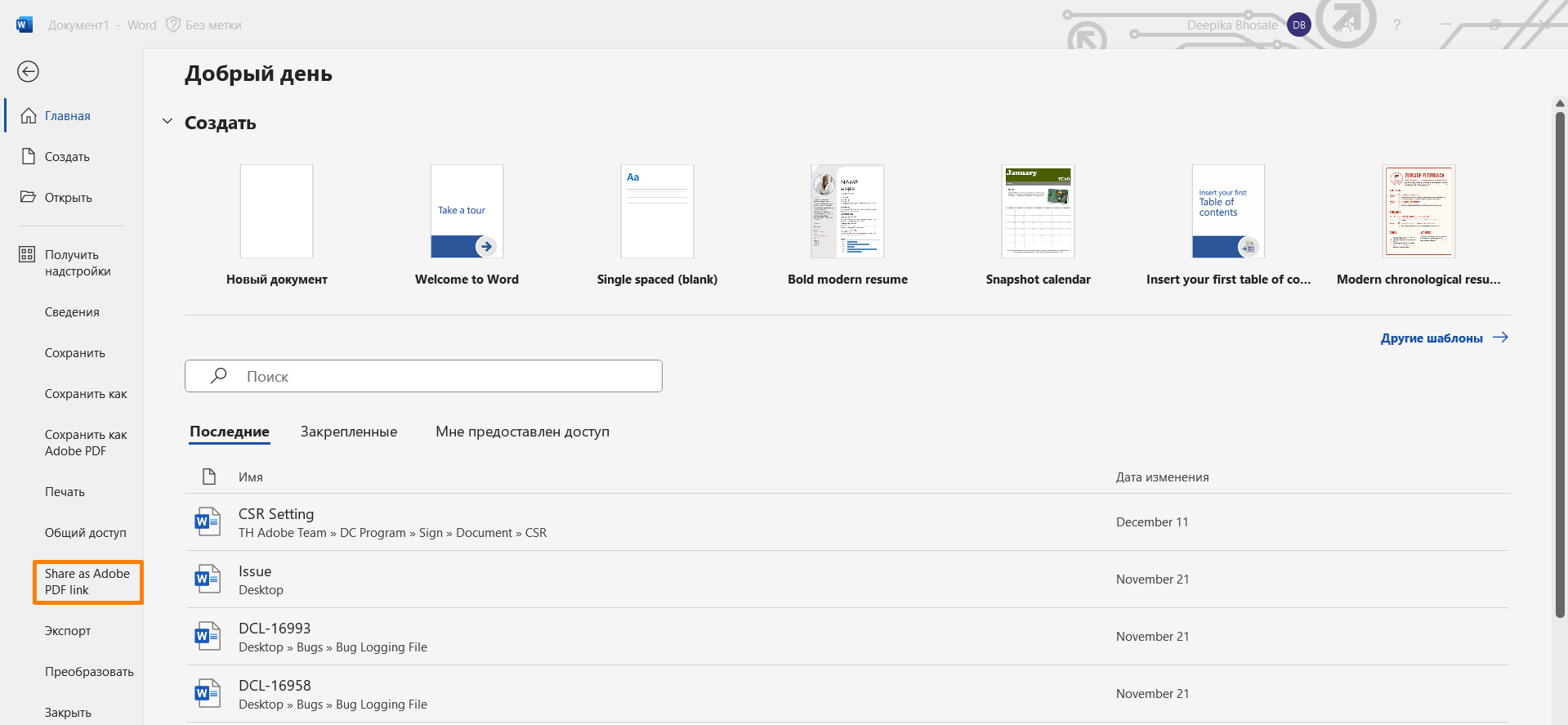Click the Word logo in the title bar
The image size is (1568, 725).
(25, 25)
